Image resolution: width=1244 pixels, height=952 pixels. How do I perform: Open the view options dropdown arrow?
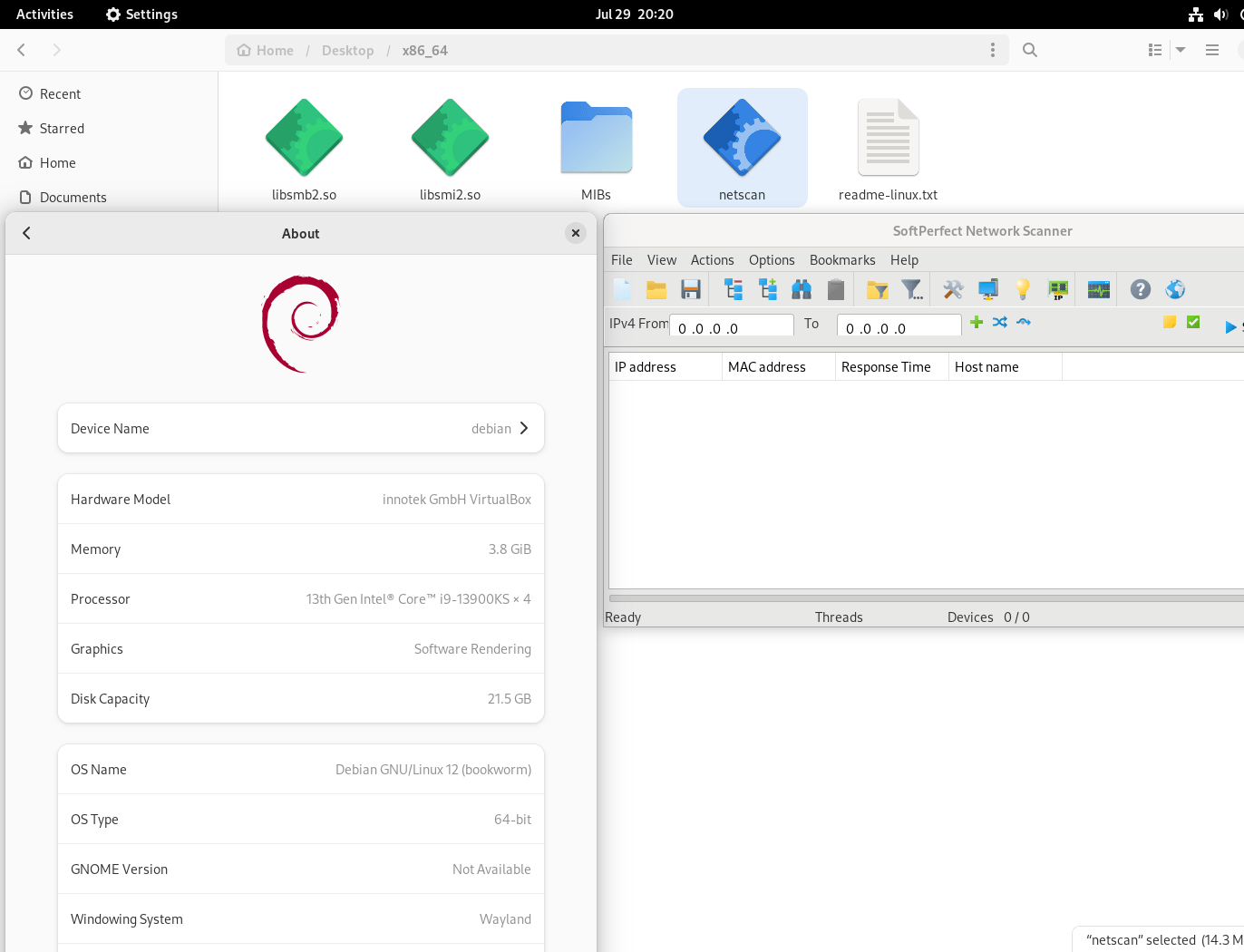coord(1181,50)
